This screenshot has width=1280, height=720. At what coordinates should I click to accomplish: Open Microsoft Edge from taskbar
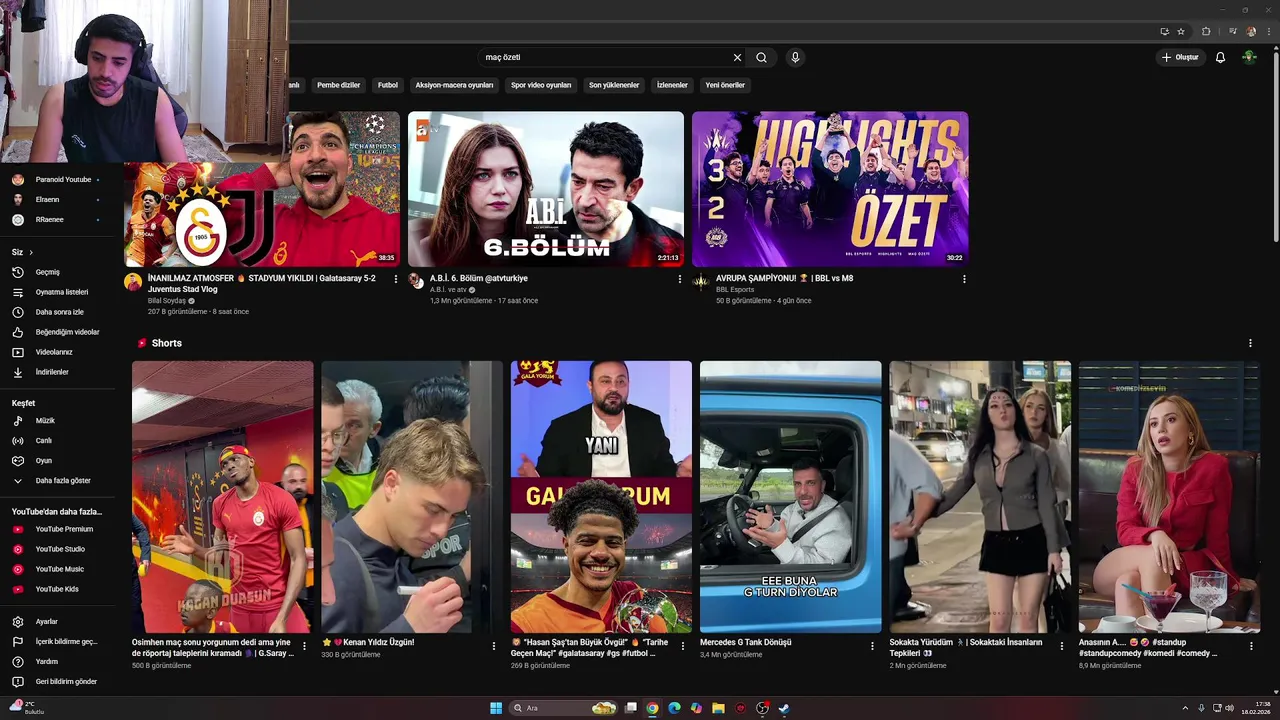pos(674,708)
